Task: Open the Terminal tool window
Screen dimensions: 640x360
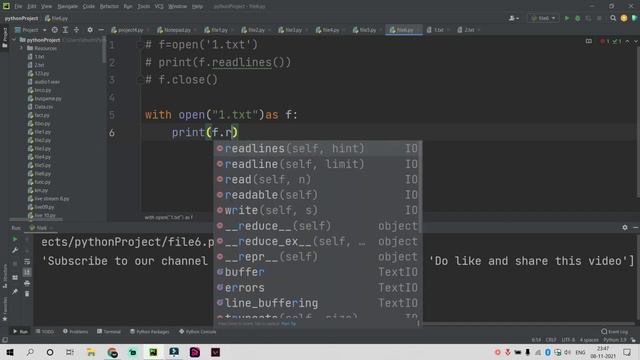Action: 109,331
